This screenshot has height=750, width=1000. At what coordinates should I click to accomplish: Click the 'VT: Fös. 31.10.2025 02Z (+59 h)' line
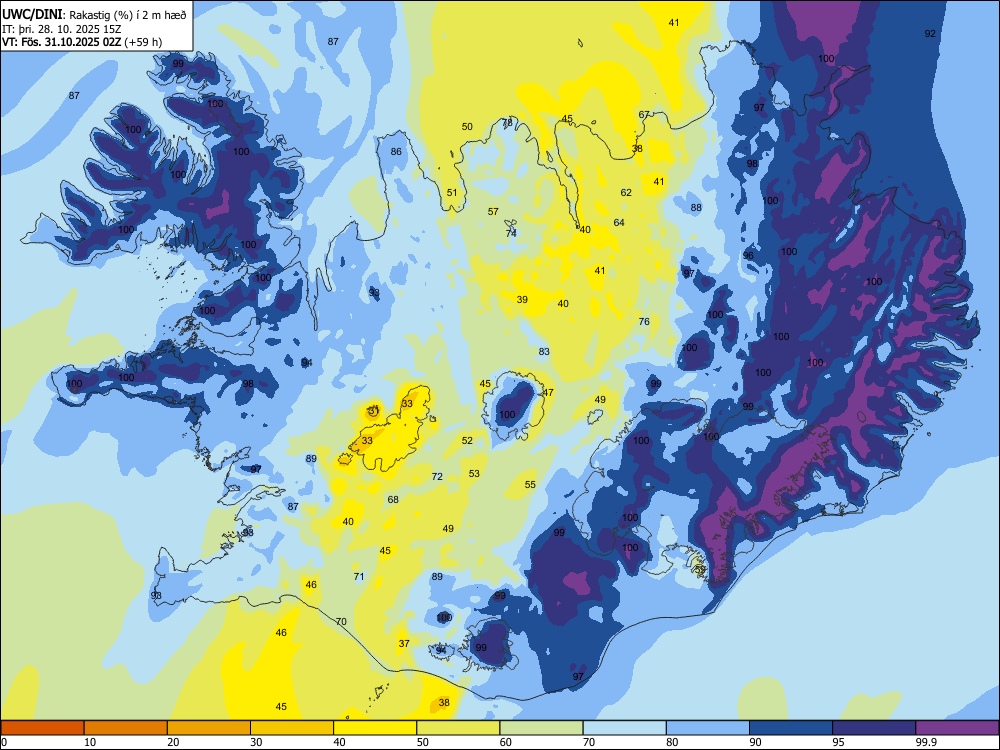(x=82, y=42)
